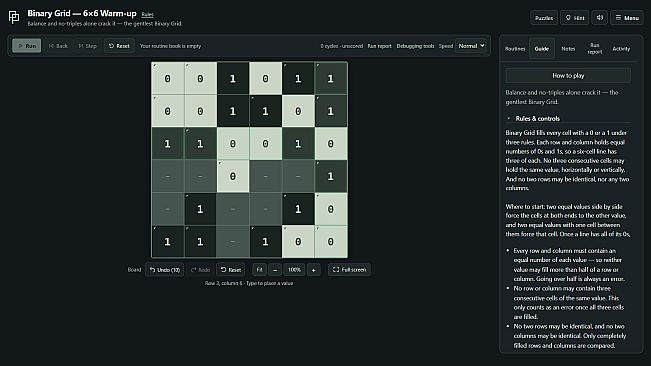The image size is (651, 366).
Task: Switch to the Run report tab
Action: pos(595,49)
